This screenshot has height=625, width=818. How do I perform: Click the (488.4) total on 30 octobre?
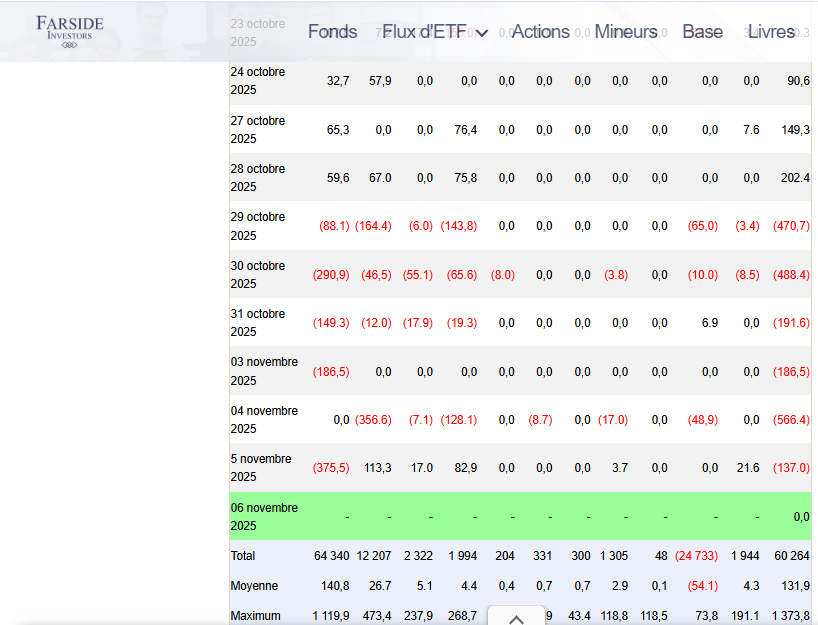pyautogui.click(x=791, y=275)
